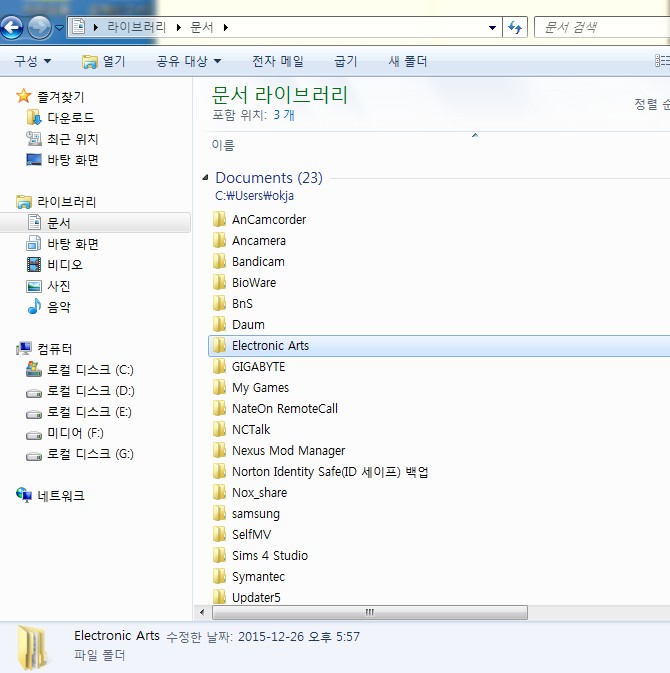Create a folder with 새 폴더
Image resolution: width=670 pixels, height=673 pixels.
pos(408,61)
